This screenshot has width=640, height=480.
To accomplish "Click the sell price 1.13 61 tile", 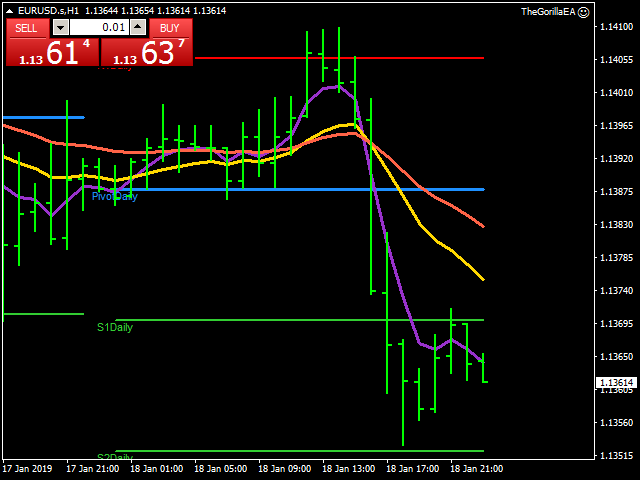I will 53,52.
